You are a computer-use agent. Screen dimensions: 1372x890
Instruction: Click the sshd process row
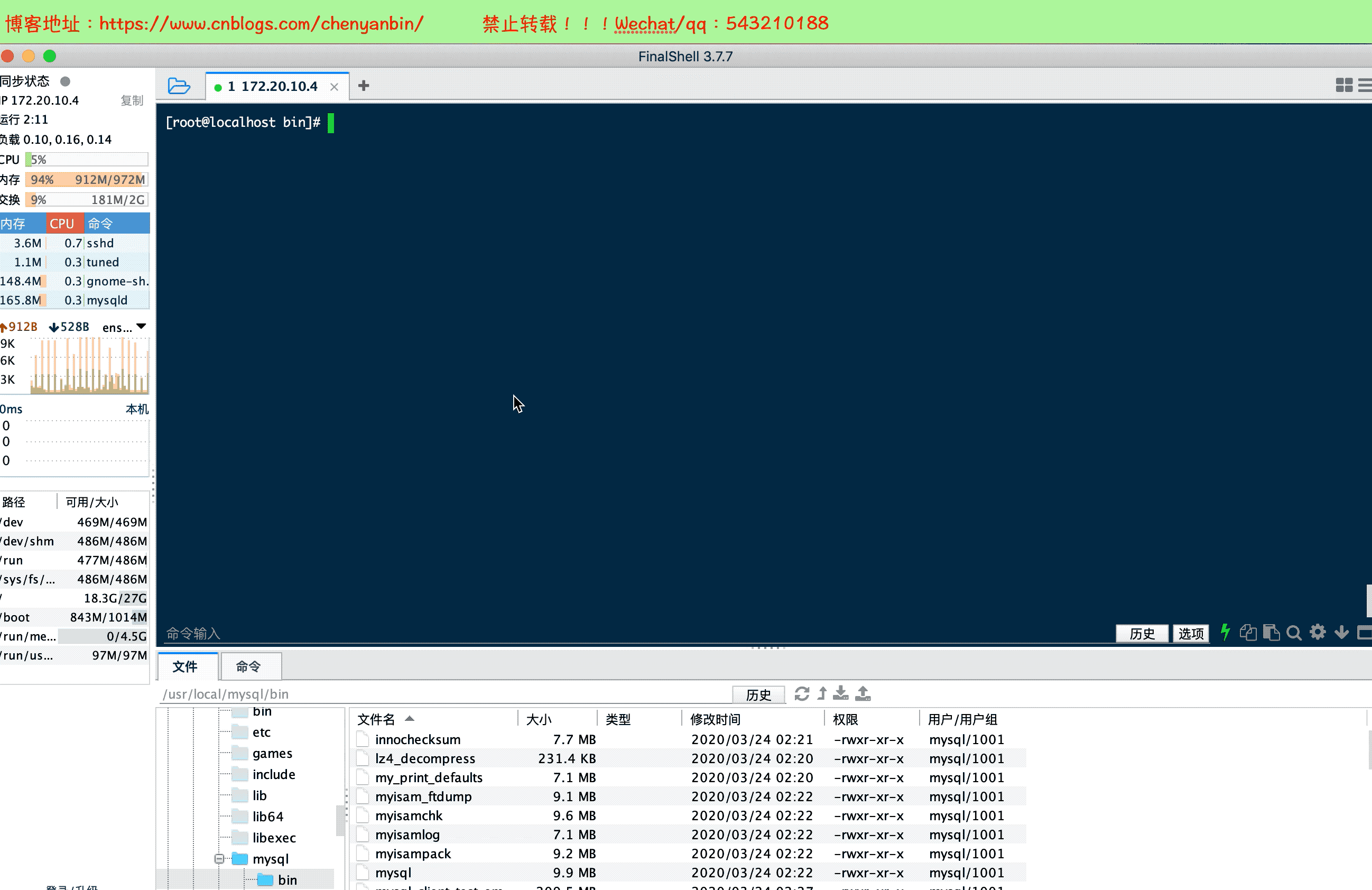coord(75,243)
